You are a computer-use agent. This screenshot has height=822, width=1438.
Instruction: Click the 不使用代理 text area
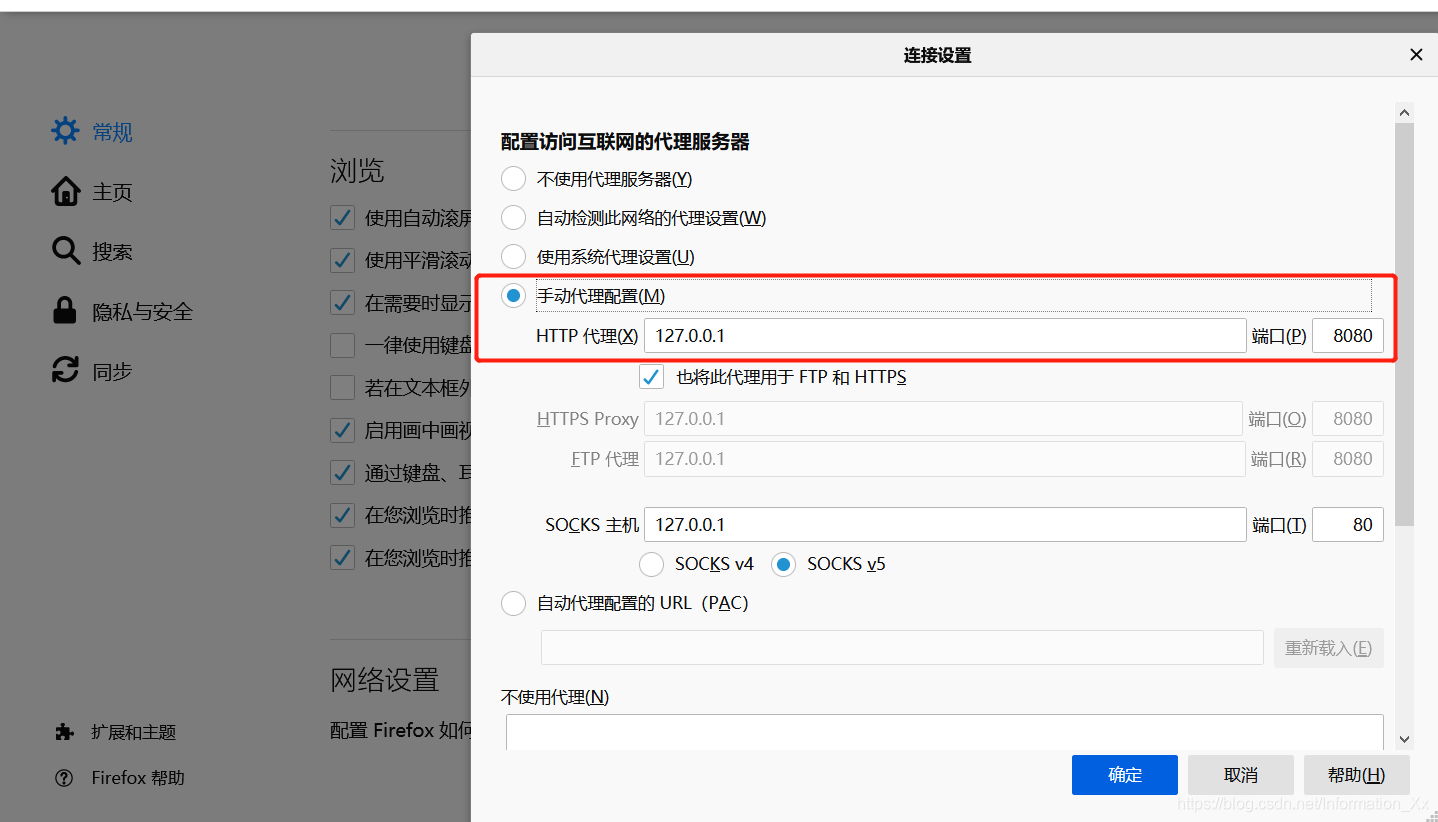tap(945, 732)
